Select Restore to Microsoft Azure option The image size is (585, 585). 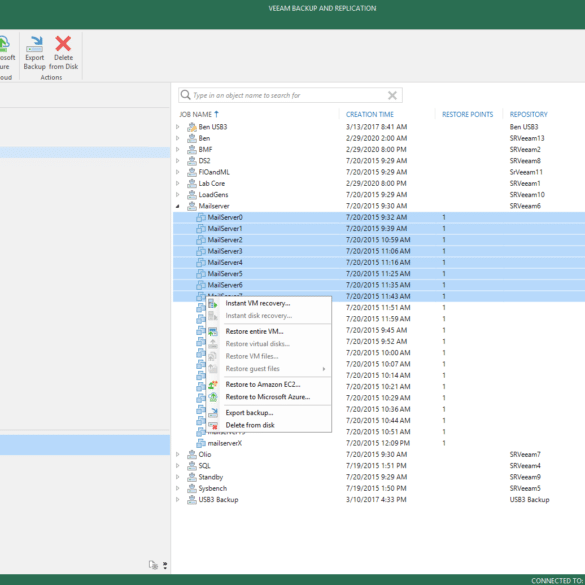click(x=269, y=397)
